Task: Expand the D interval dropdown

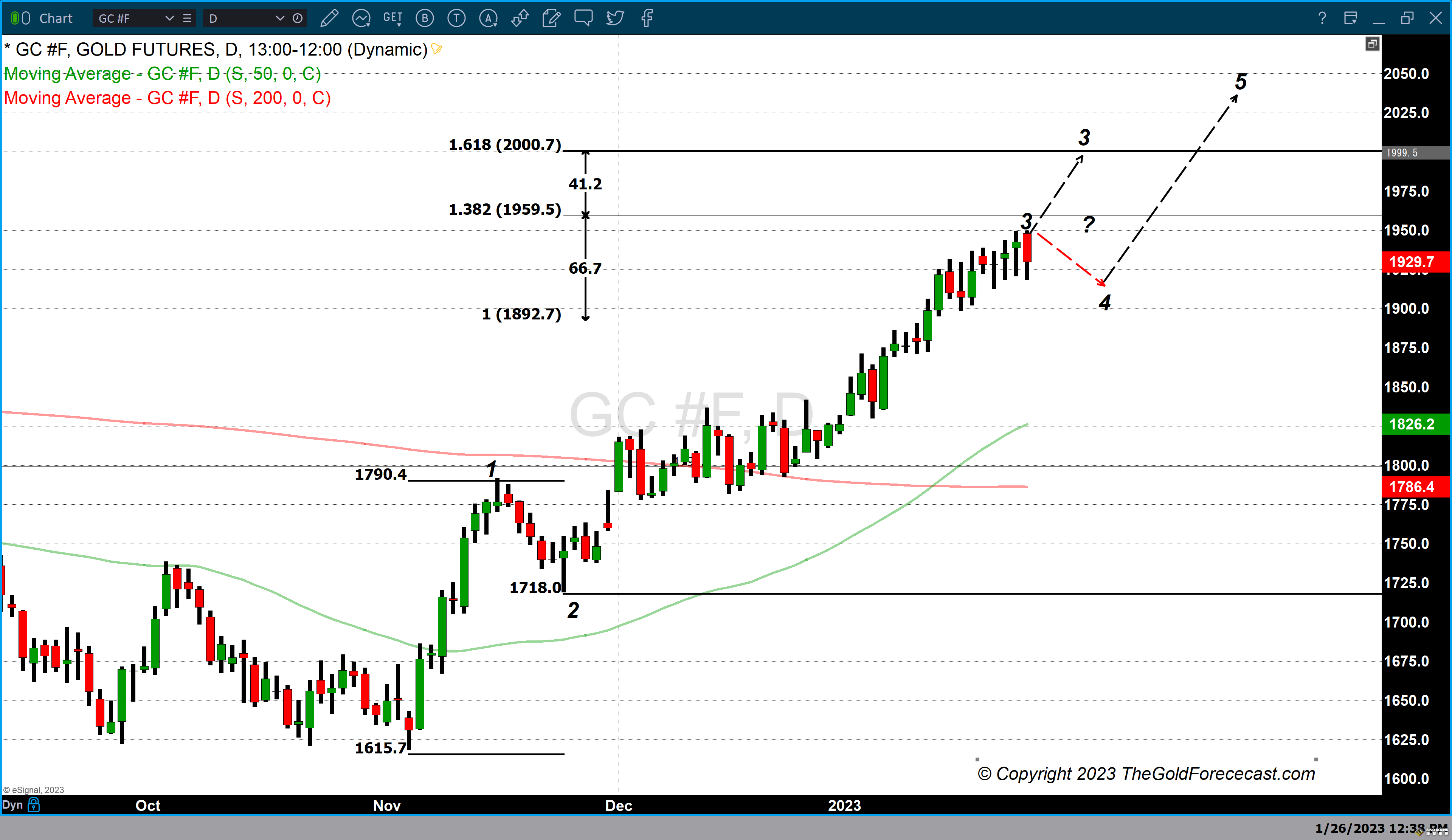Action: [280, 19]
